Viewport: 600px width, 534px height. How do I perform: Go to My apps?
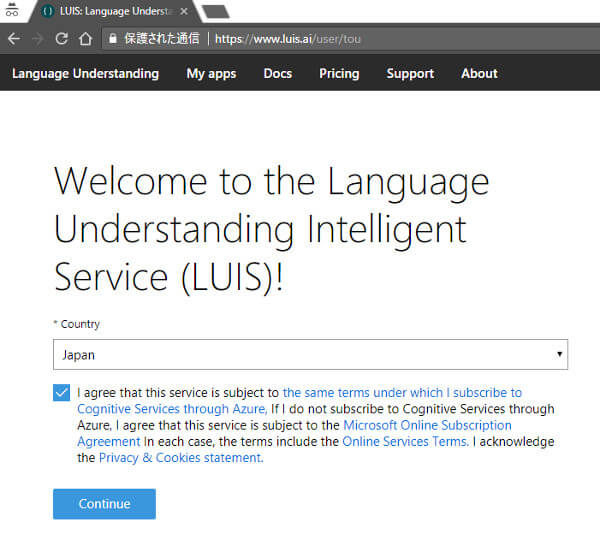click(211, 73)
